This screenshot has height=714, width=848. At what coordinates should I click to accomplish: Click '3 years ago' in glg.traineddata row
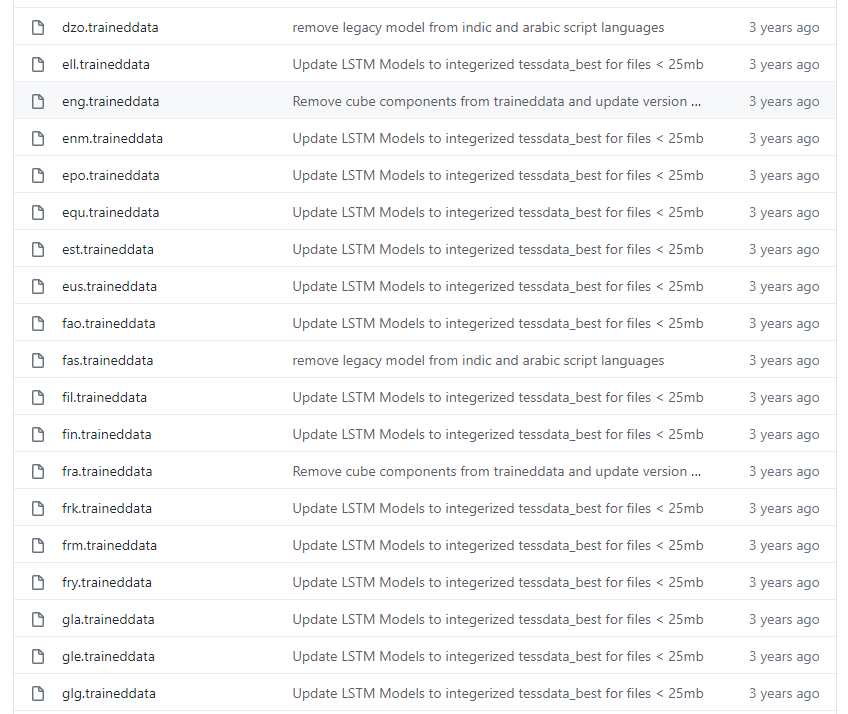pyautogui.click(x=784, y=693)
